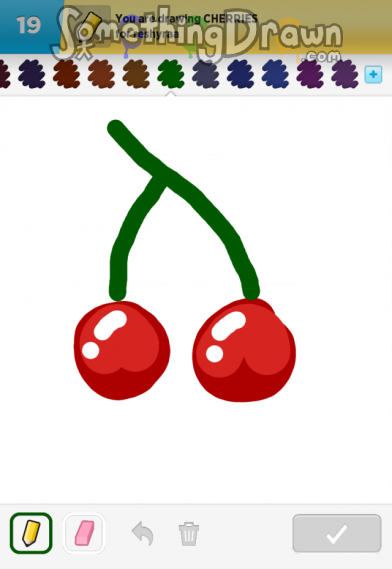
Task: Pick the olive brown color swatch
Action: (136, 74)
